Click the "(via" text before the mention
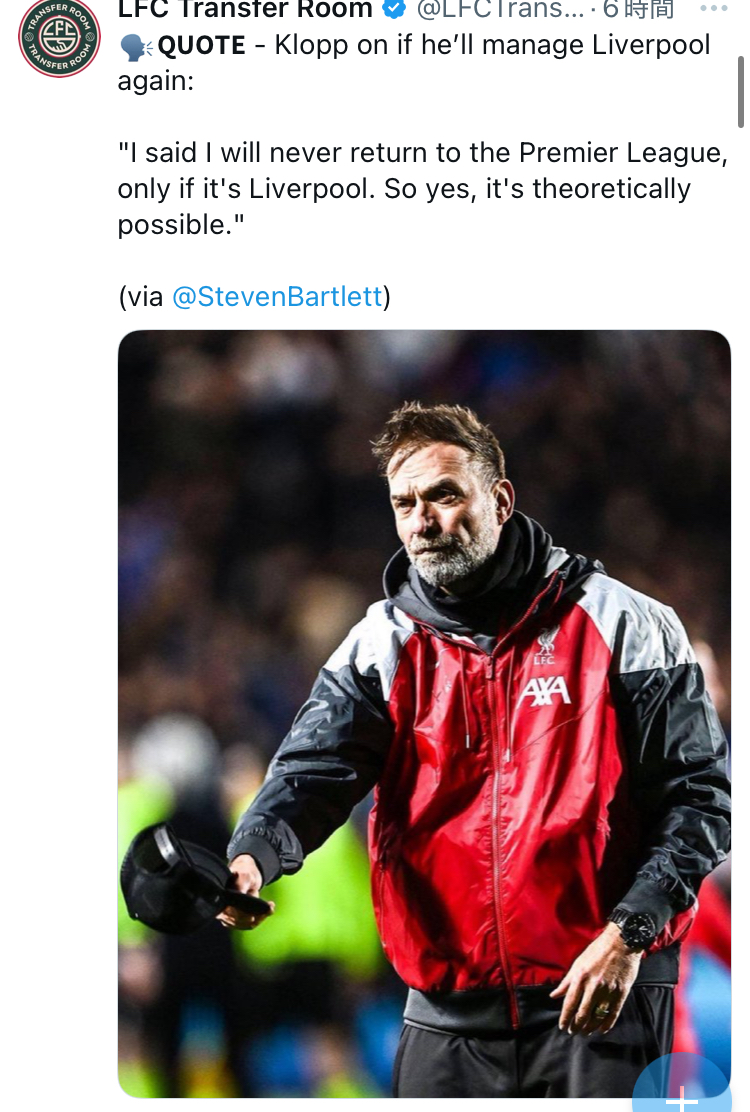This screenshot has width=750, height=1112. [x=140, y=297]
